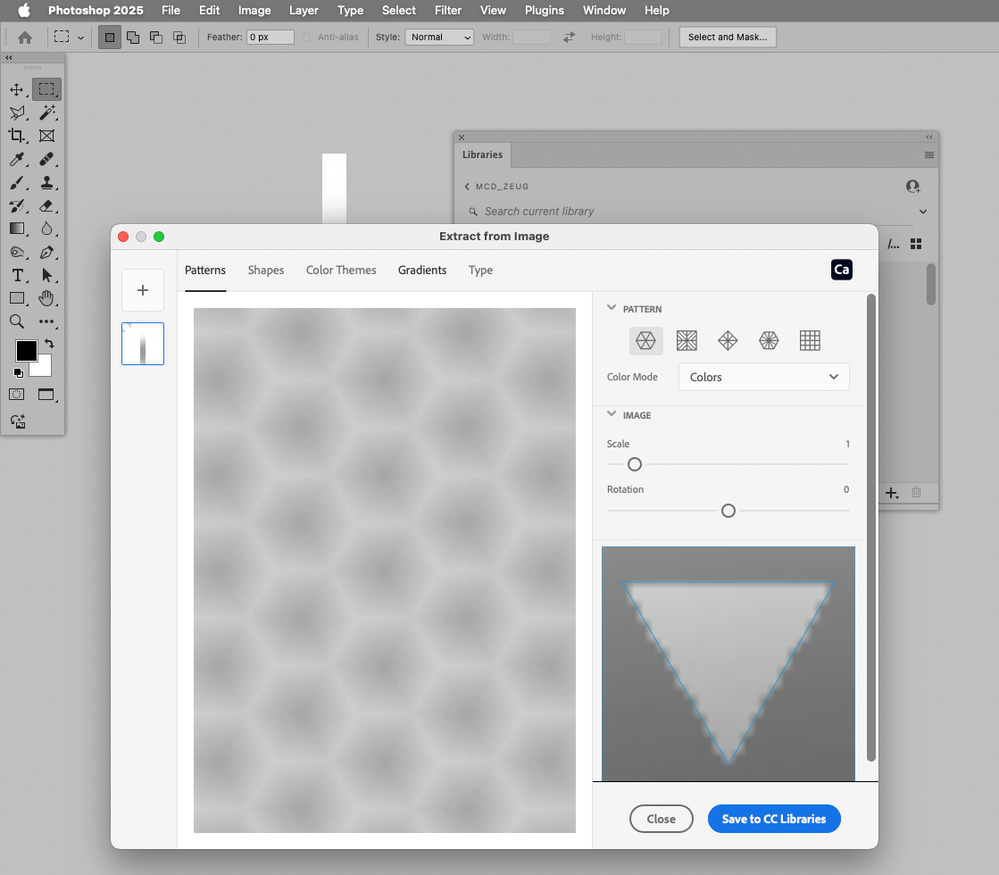Image resolution: width=999 pixels, height=875 pixels.
Task: Select the Horizontal Type tool
Action: pyautogui.click(x=17, y=275)
